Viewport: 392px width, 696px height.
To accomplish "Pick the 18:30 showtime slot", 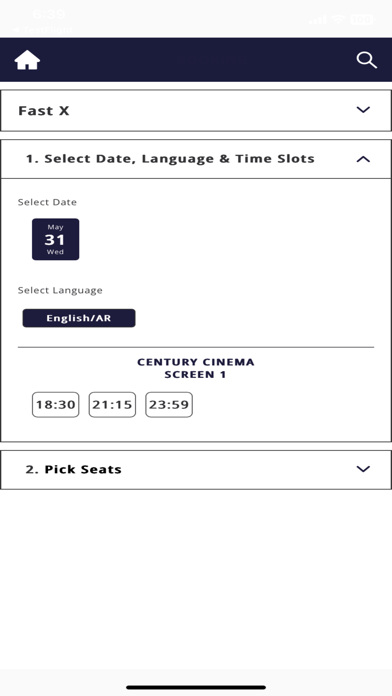I will [x=55, y=404].
